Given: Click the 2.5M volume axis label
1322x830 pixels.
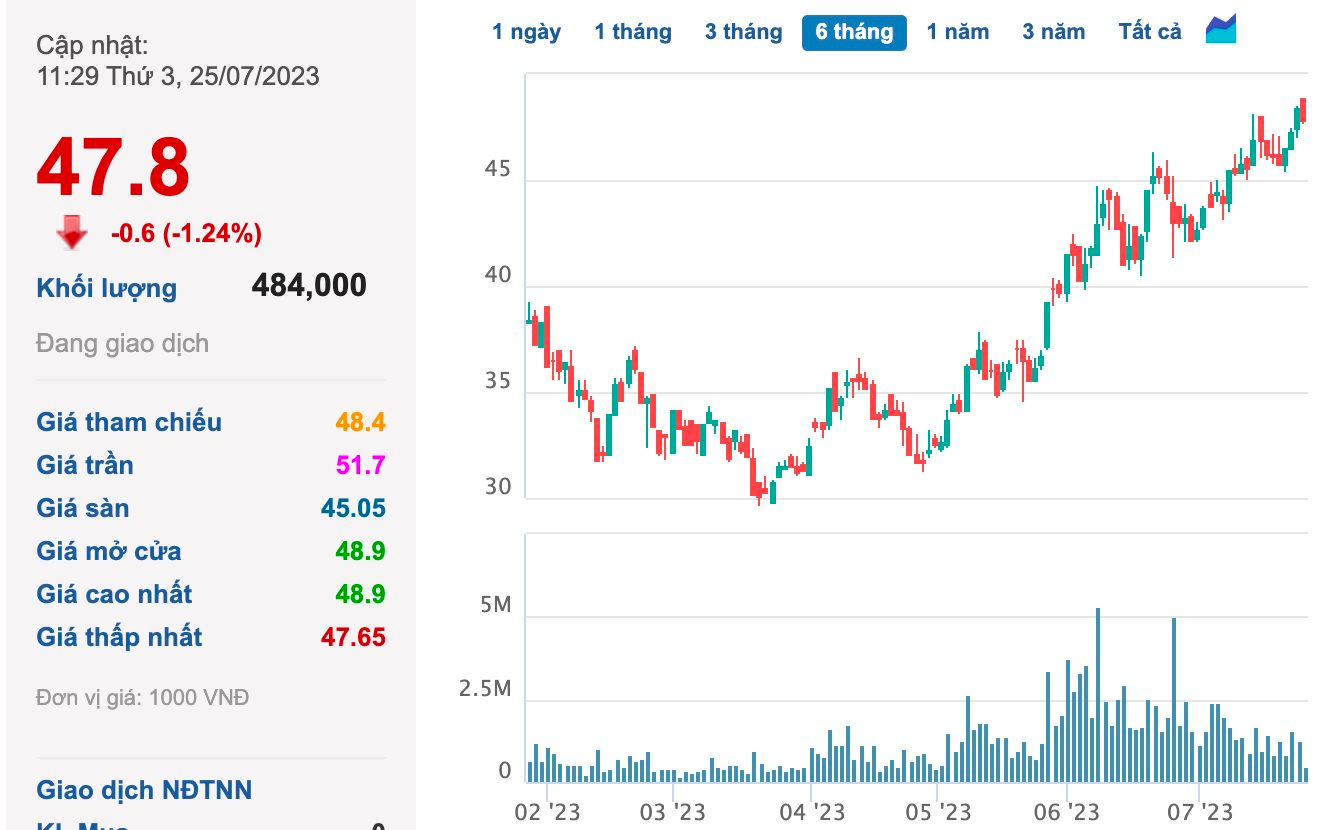Looking at the screenshot, I should point(486,689).
